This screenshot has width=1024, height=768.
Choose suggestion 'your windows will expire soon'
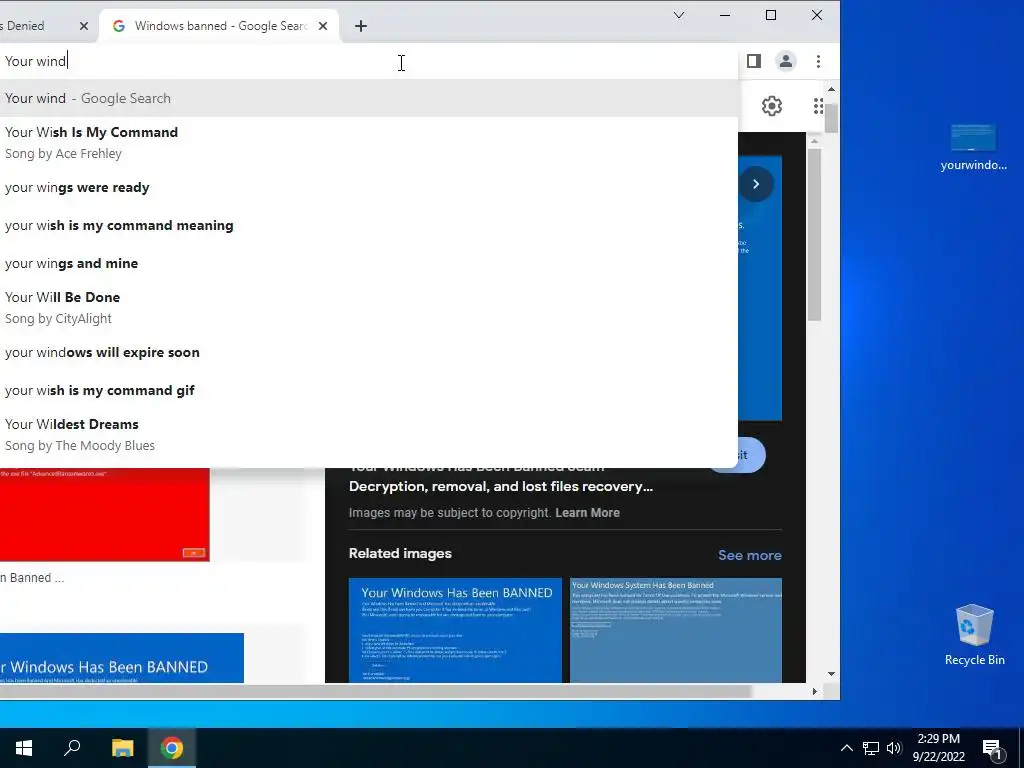369,352
